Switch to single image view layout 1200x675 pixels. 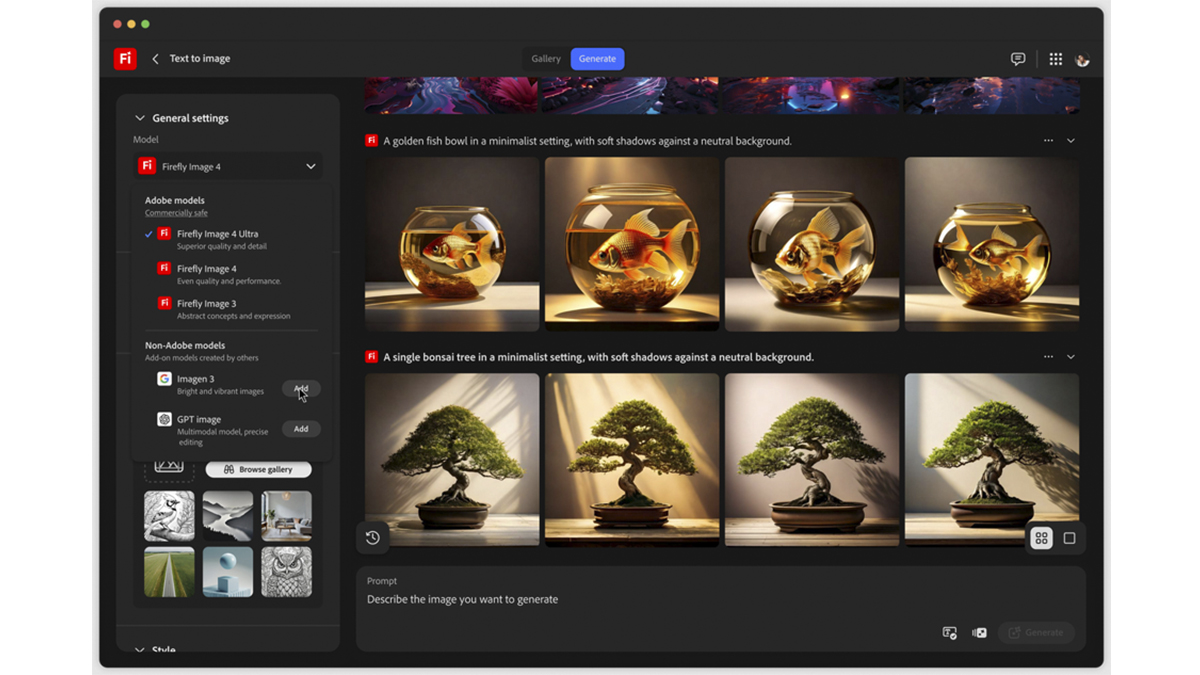1069,538
